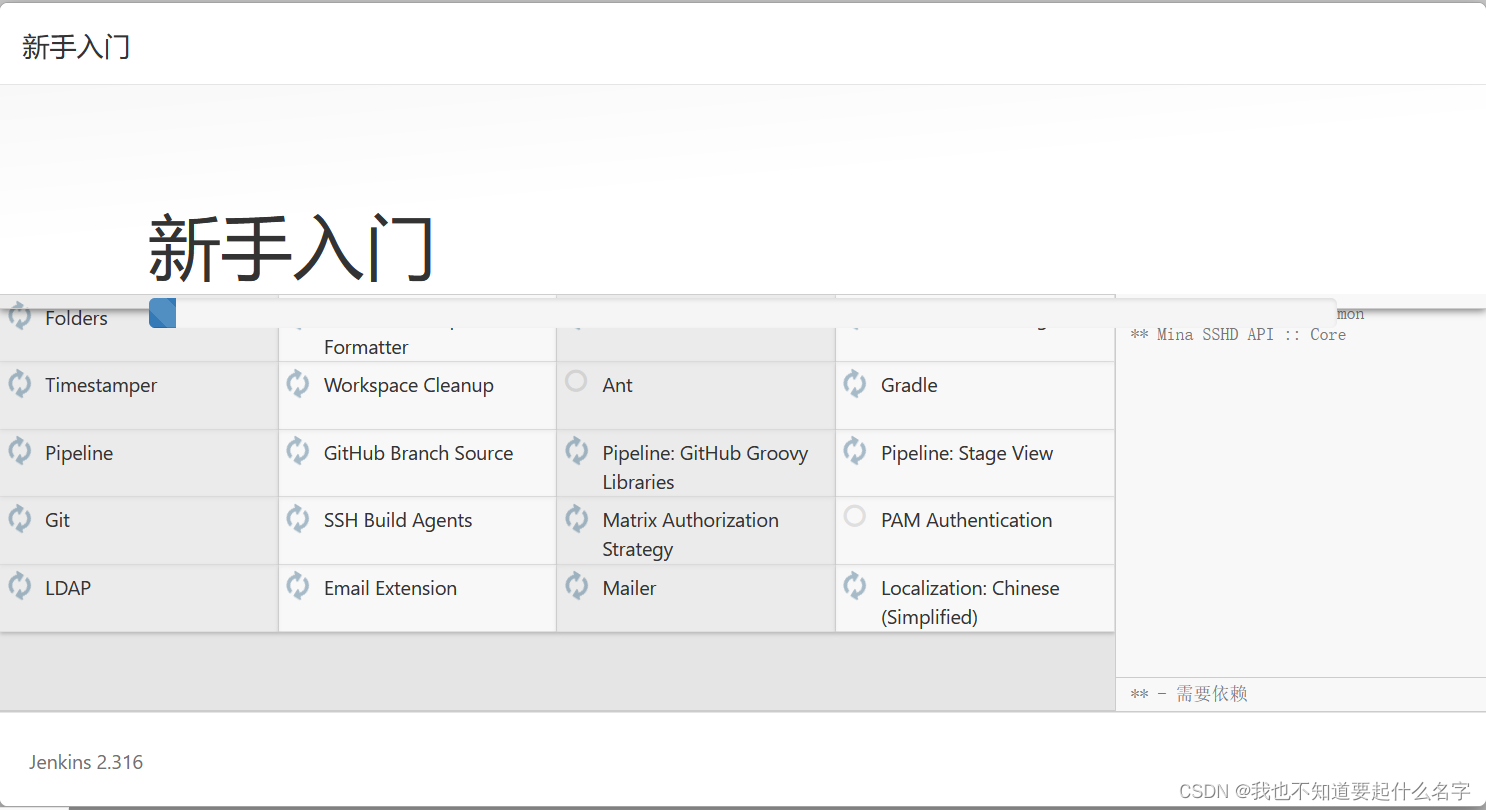The height and width of the screenshot is (810, 1486).
Task: Click the blue installation progress bar fill
Action: [x=163, y=313]
